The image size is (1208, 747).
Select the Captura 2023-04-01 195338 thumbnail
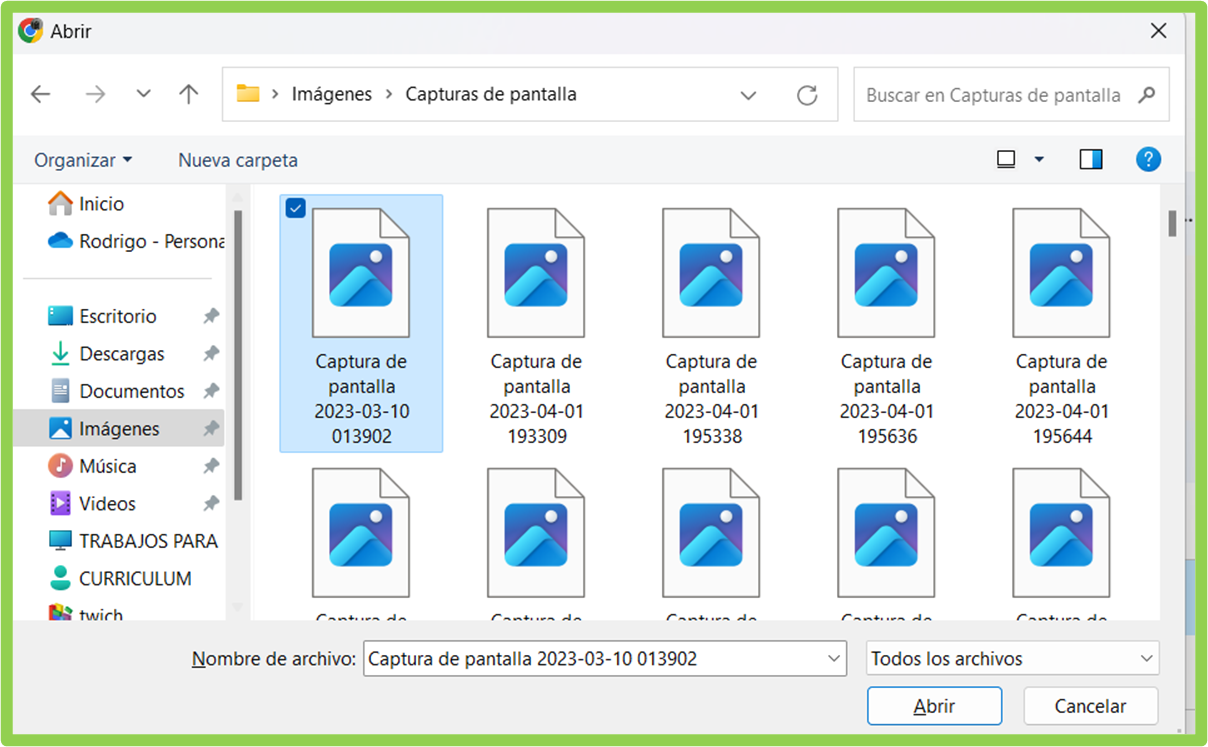[x=711, y=270]
